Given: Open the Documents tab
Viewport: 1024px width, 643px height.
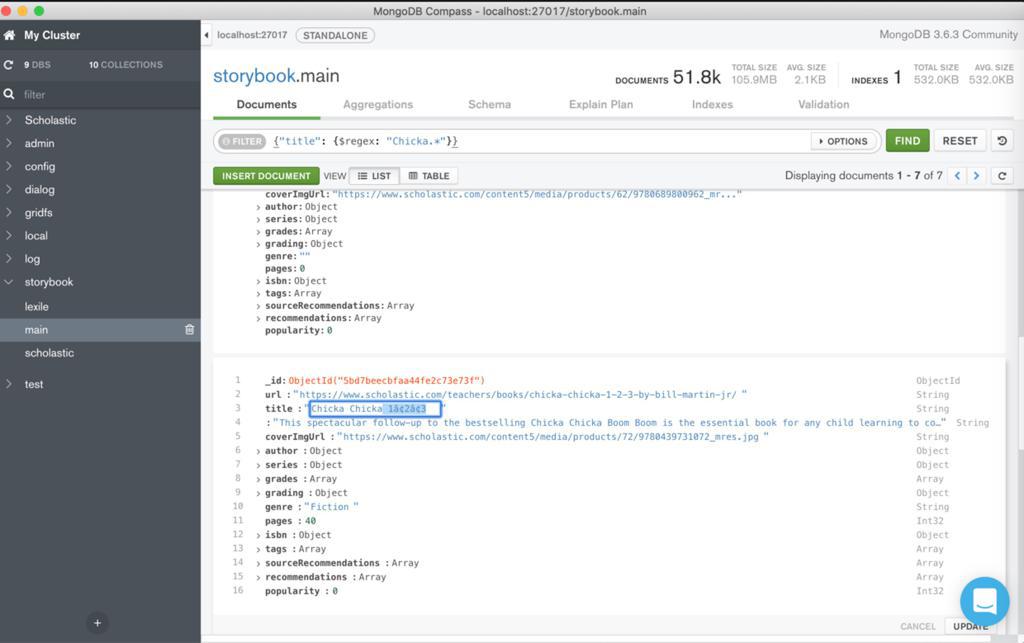Looking at the screenshot, I should click(266, 104).
